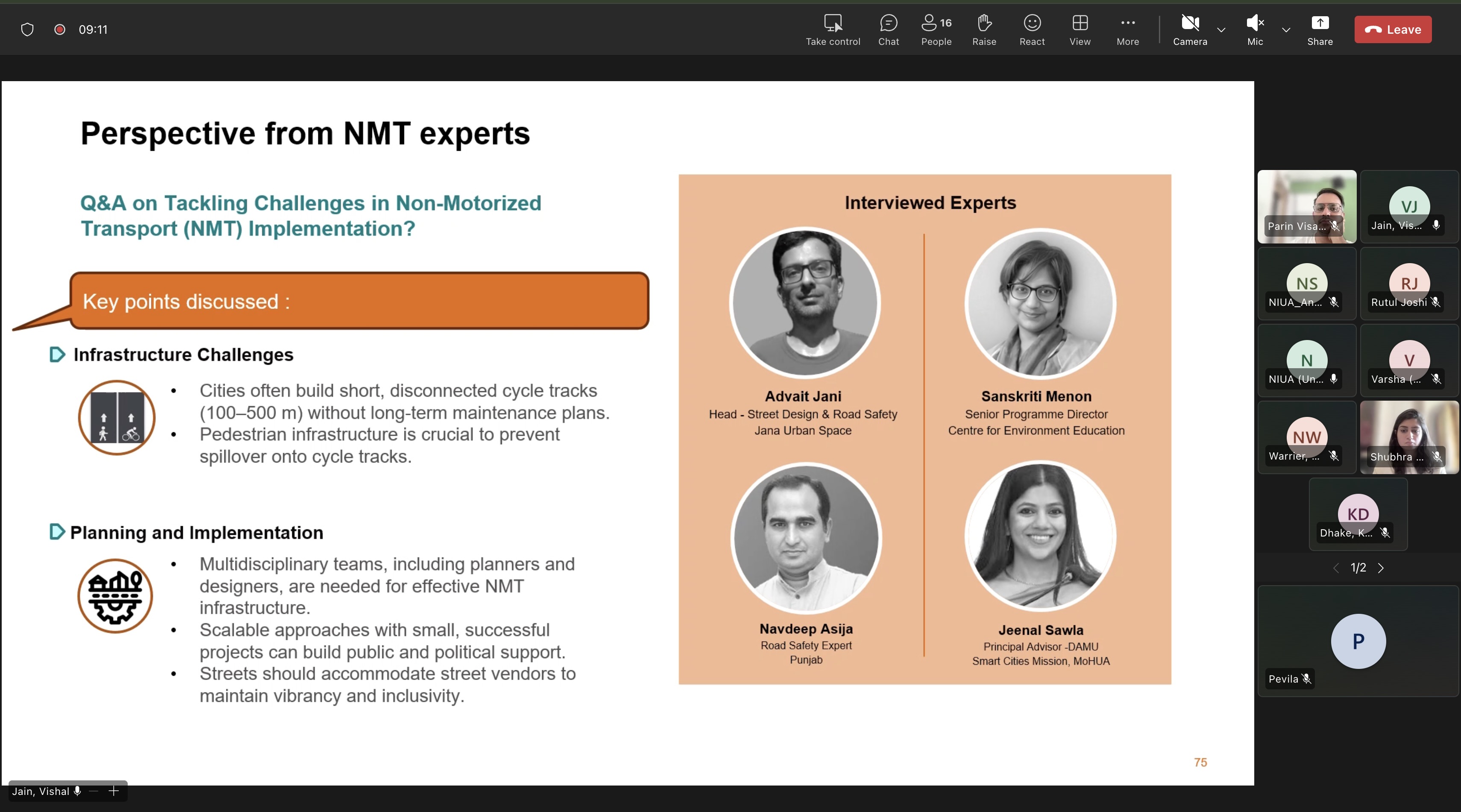Unmute the Mic
This screenshot has height=812, width=1461.
tap(1255, 29)
